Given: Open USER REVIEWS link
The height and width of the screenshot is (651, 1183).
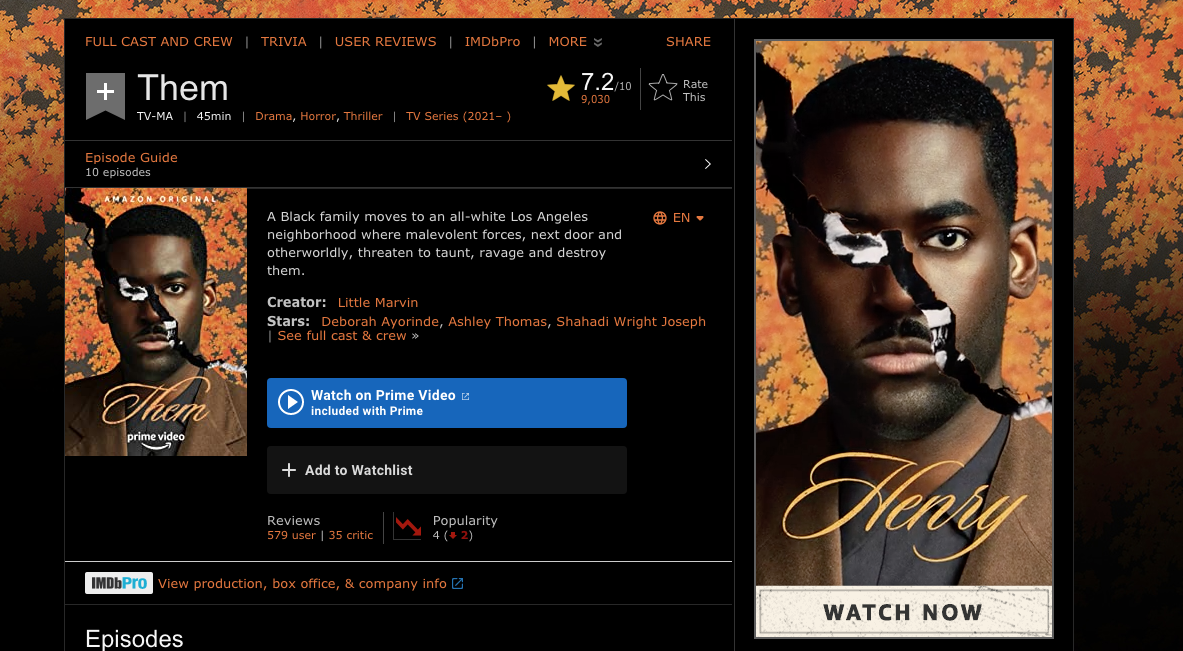Looking at the screenshot, I should coord(386,42).
